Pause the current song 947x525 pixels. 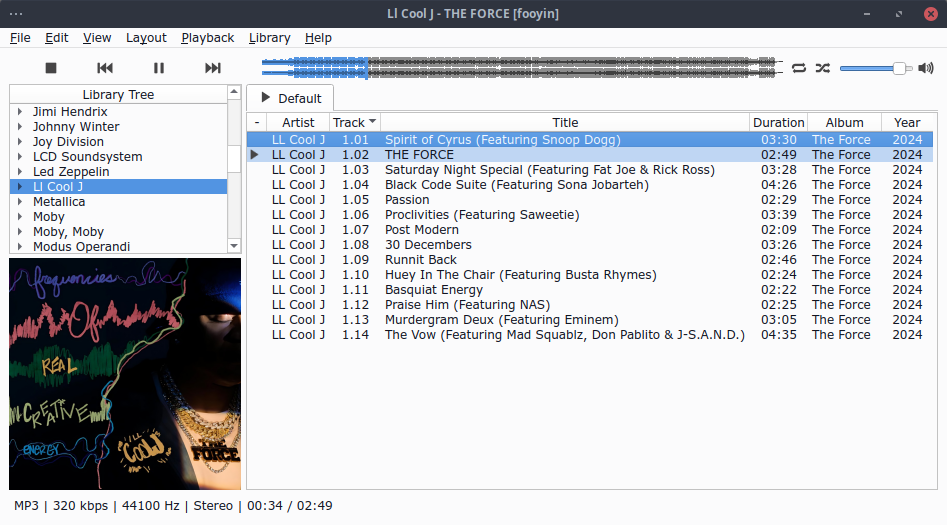point(159,68)
